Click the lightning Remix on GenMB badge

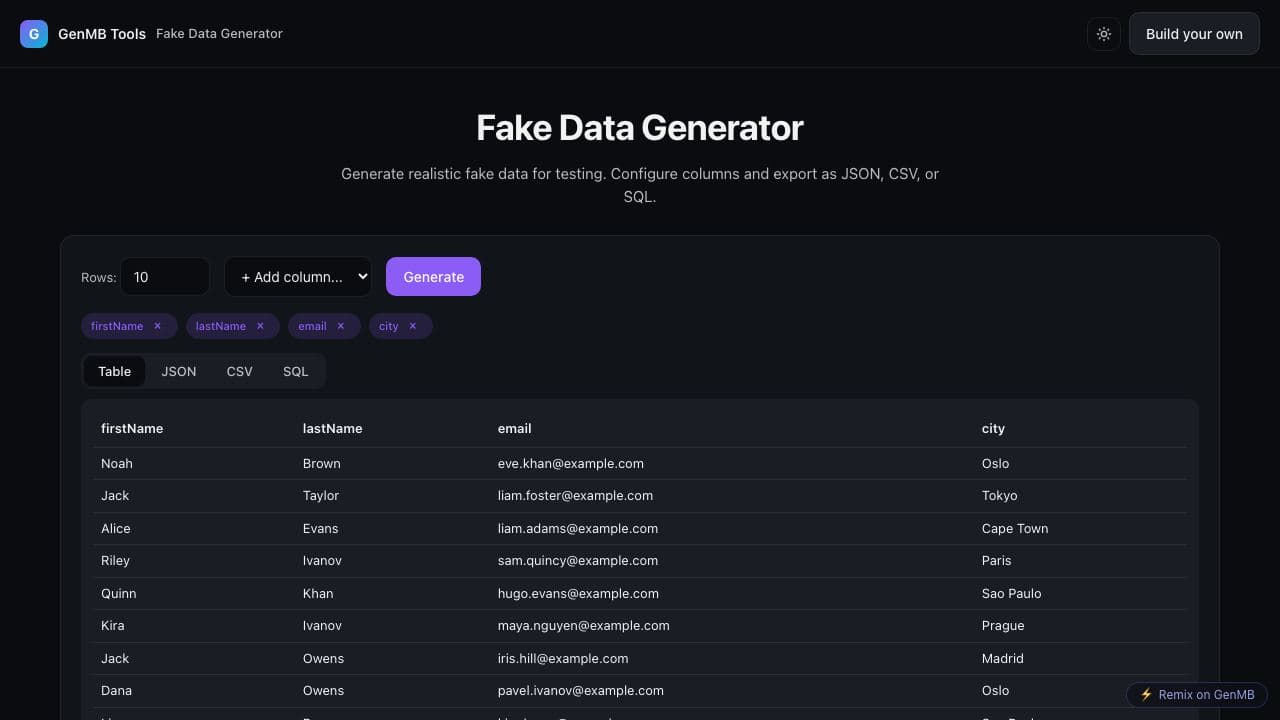(1197, 695)
